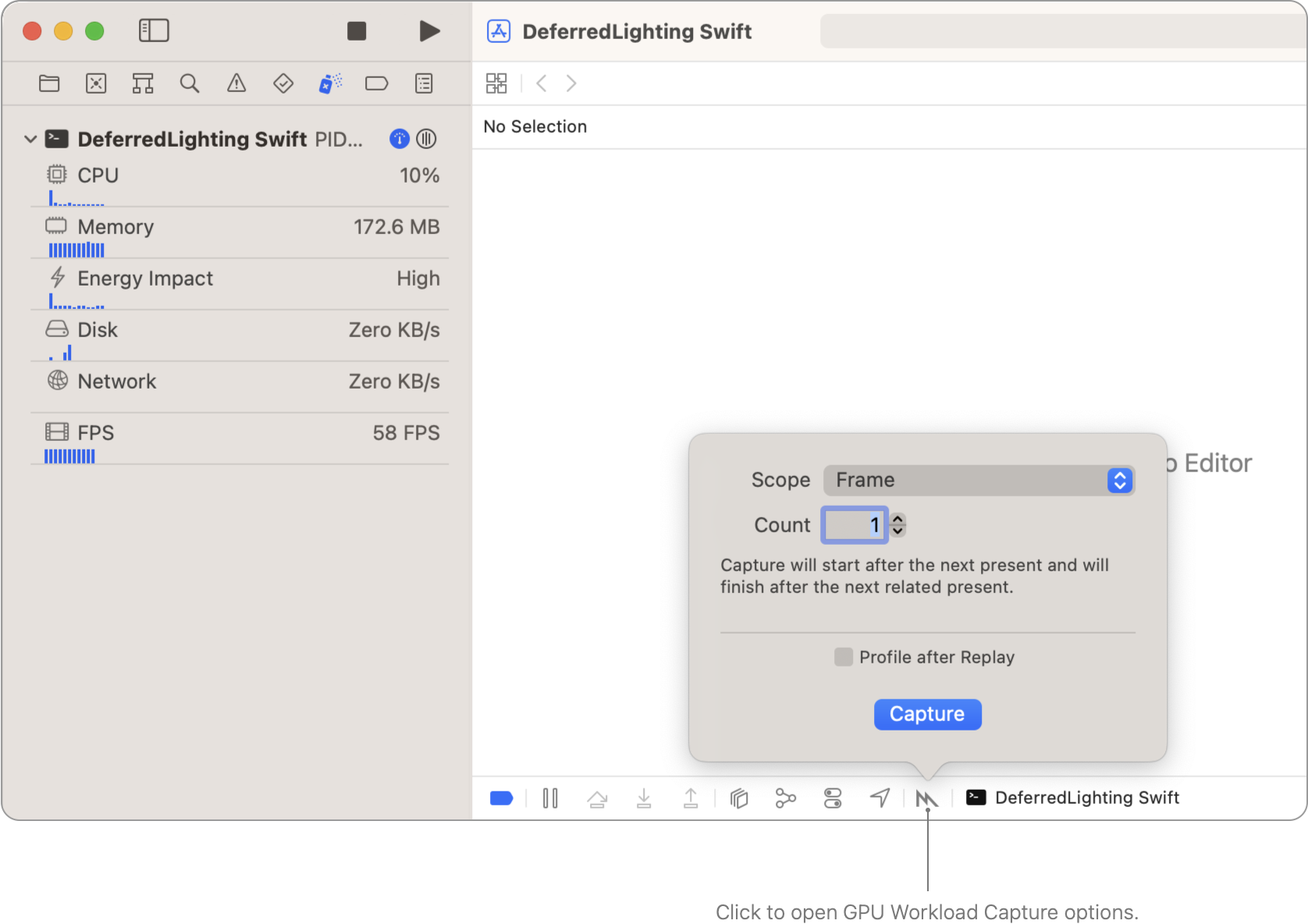Open the Debug navigator spray icon
The height and width of the screenshot is (924, 1308).
click(329, 84)
